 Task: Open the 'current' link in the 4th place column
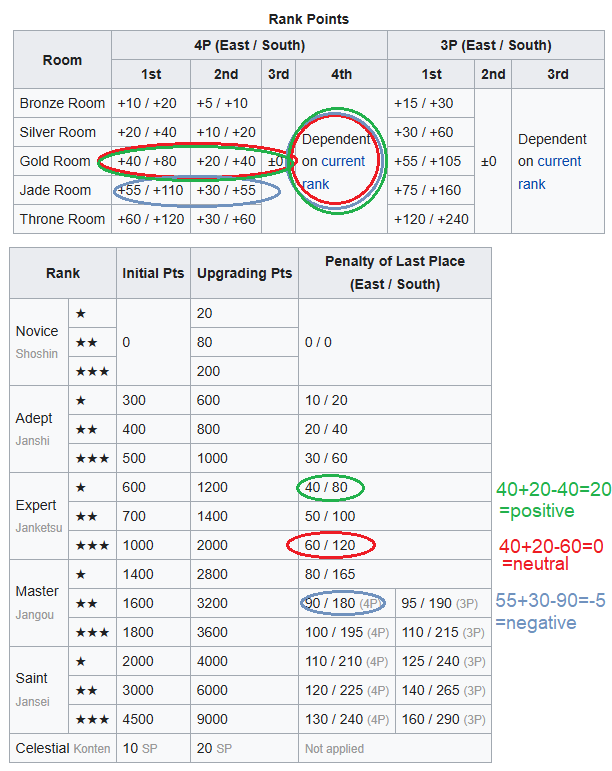pos(343,161)
